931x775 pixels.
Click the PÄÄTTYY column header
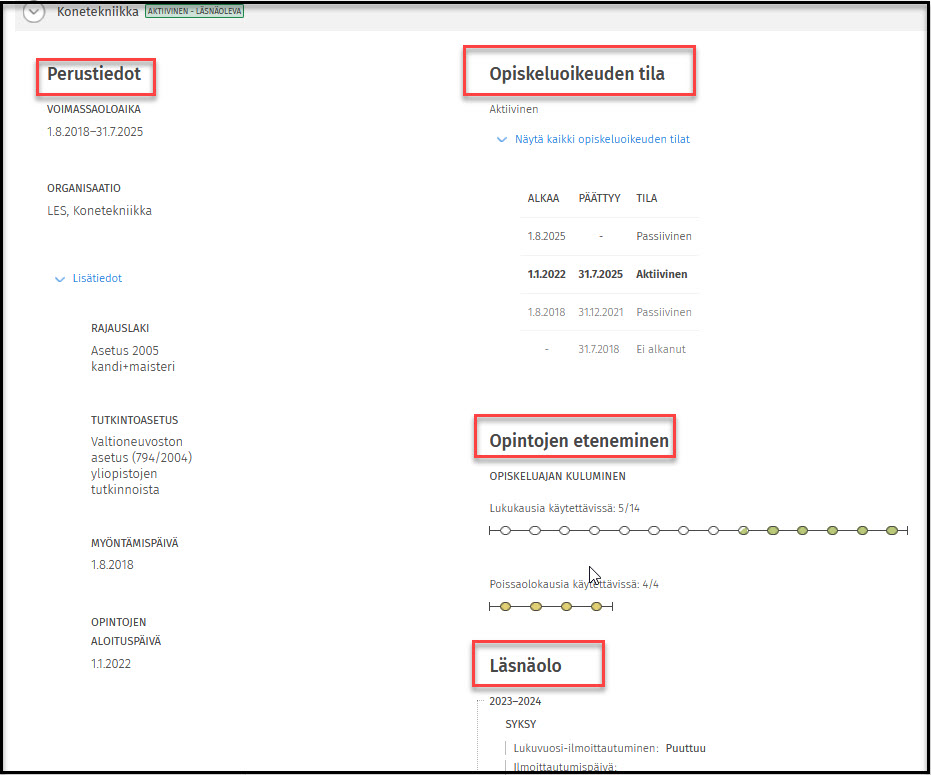600,198
